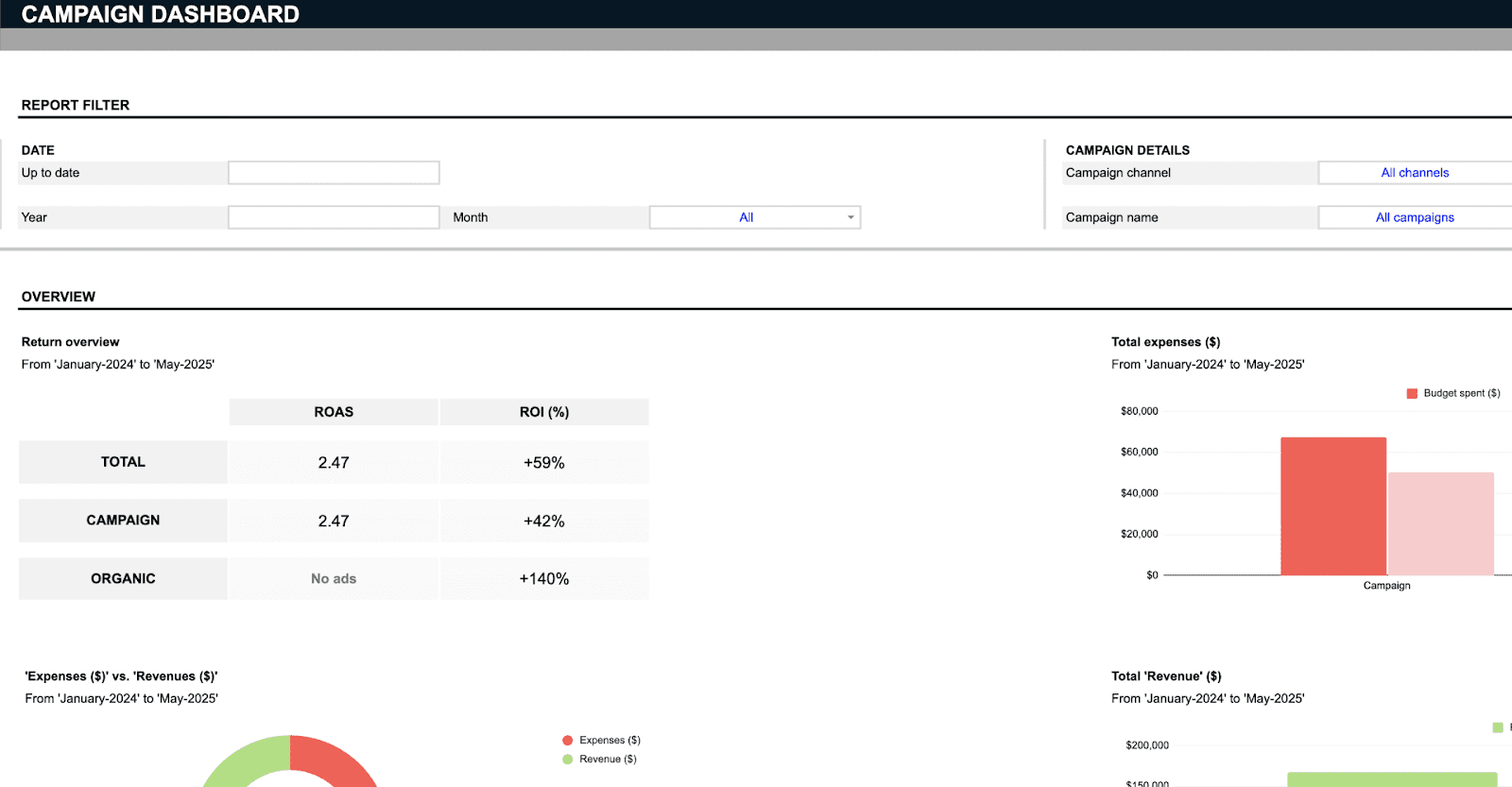Click the 'Campaign' x-axis label

coord(1386,586)
